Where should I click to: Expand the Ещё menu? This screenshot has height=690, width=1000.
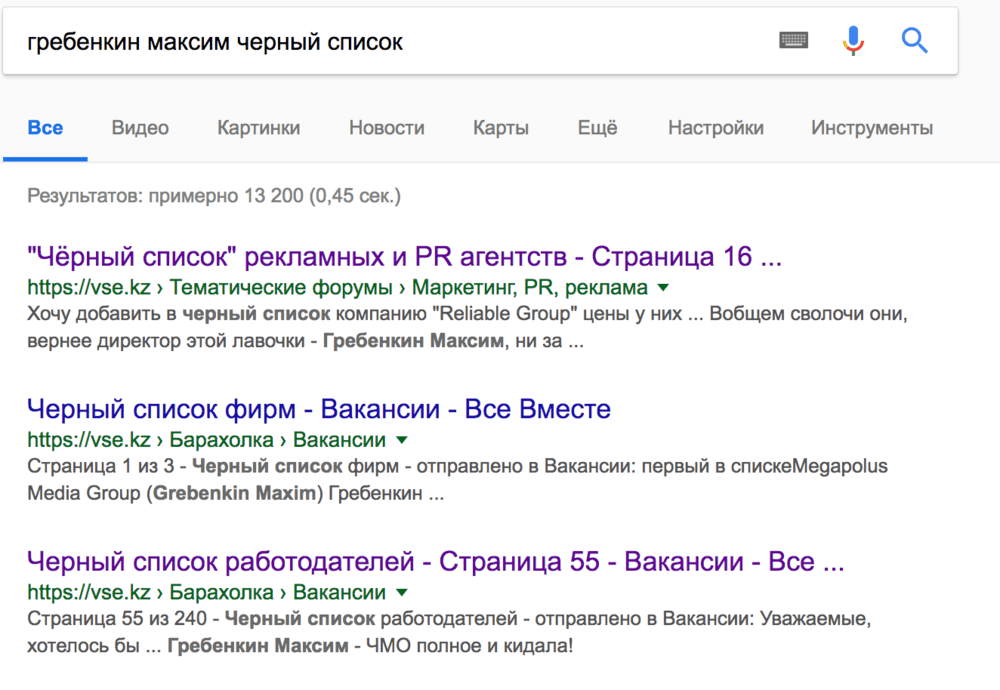[x=597, y=128]
